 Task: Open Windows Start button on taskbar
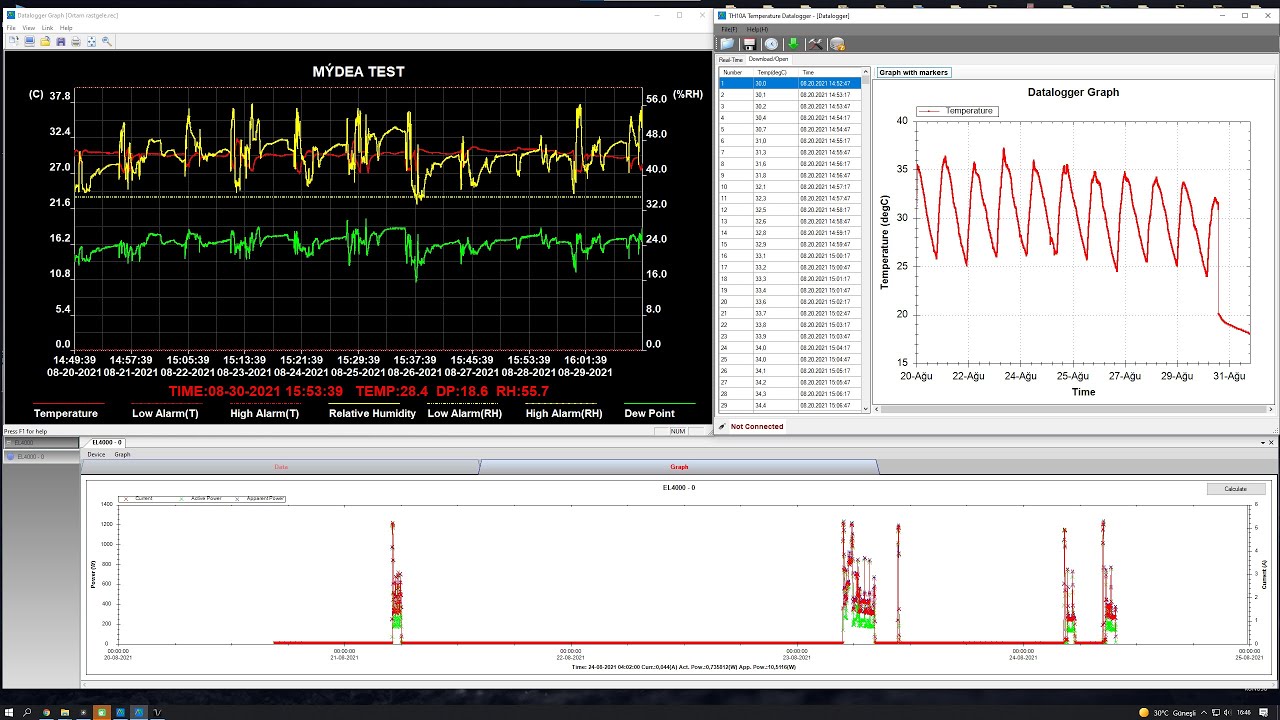tap(9, 712)
